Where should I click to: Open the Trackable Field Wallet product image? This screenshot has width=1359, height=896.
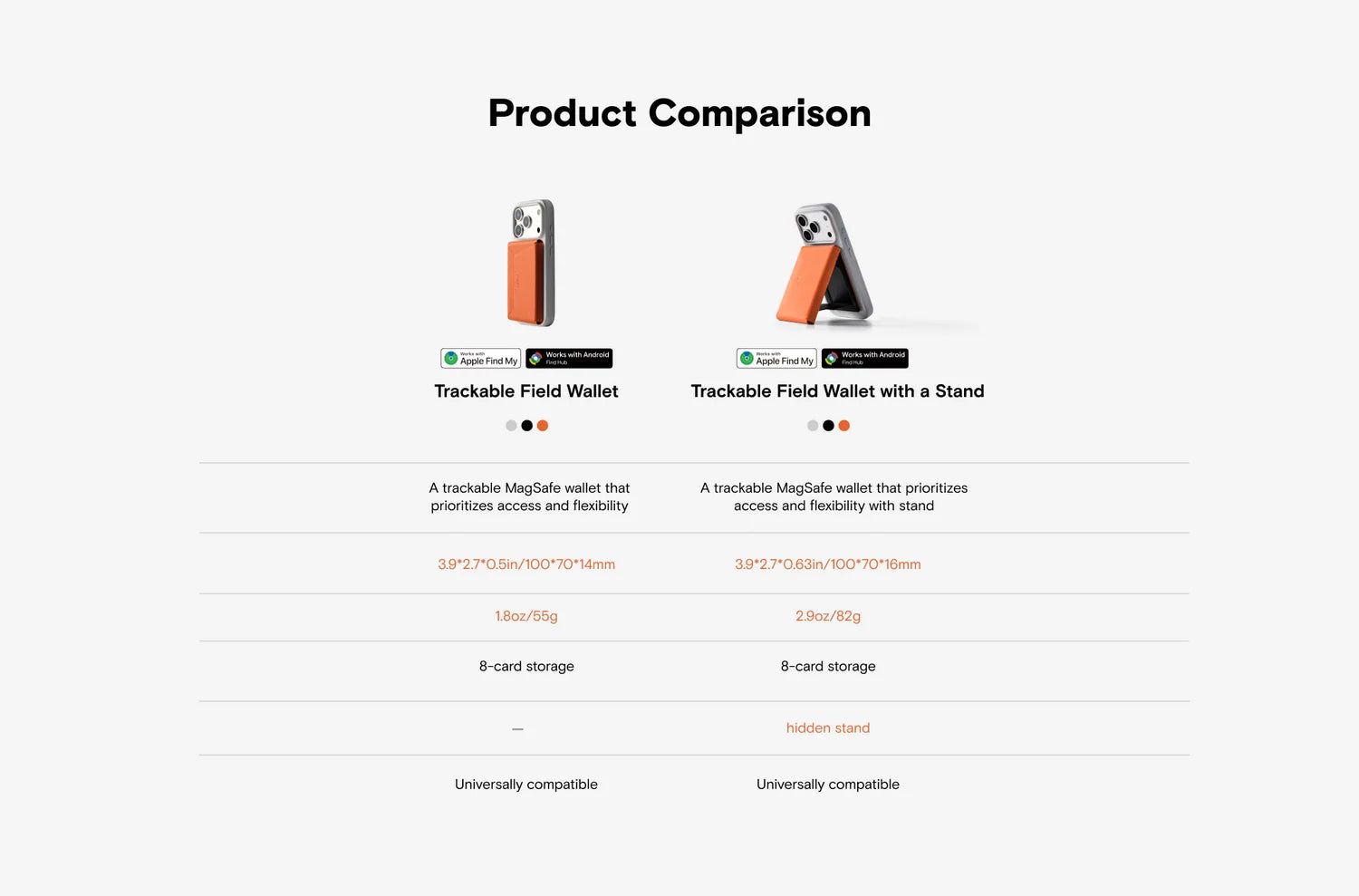tap(530, 263)
